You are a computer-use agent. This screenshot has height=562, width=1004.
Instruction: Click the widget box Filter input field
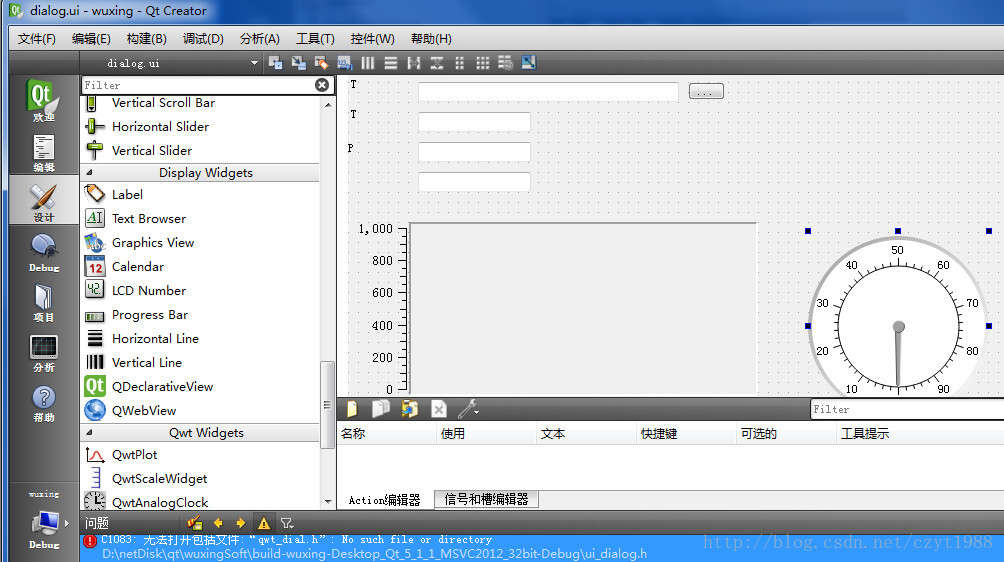197,85
